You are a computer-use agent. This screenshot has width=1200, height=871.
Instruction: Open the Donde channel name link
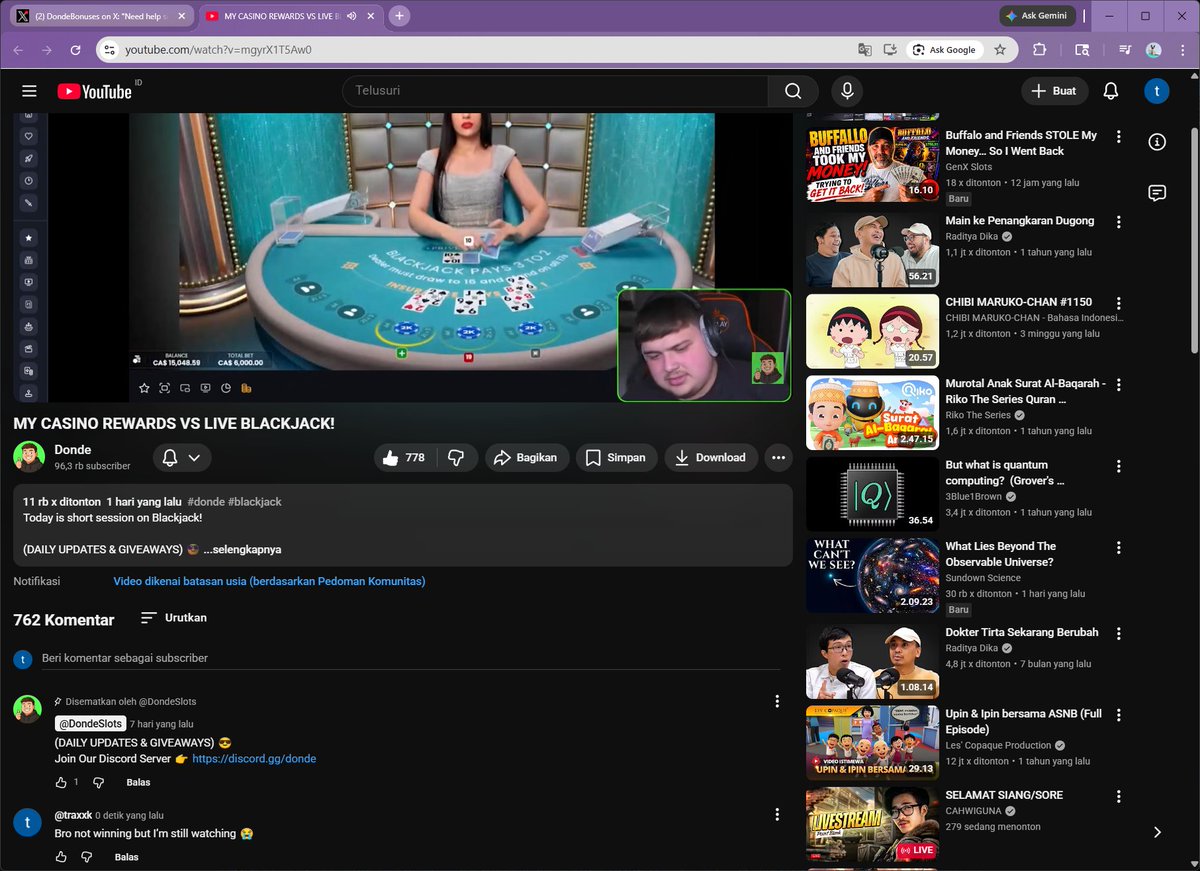tap(73, 450)
